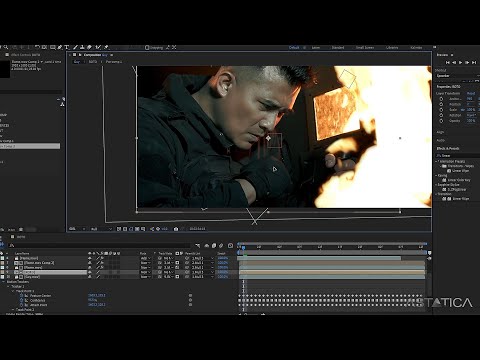Toggle shy layers switch in timeline

207,246
